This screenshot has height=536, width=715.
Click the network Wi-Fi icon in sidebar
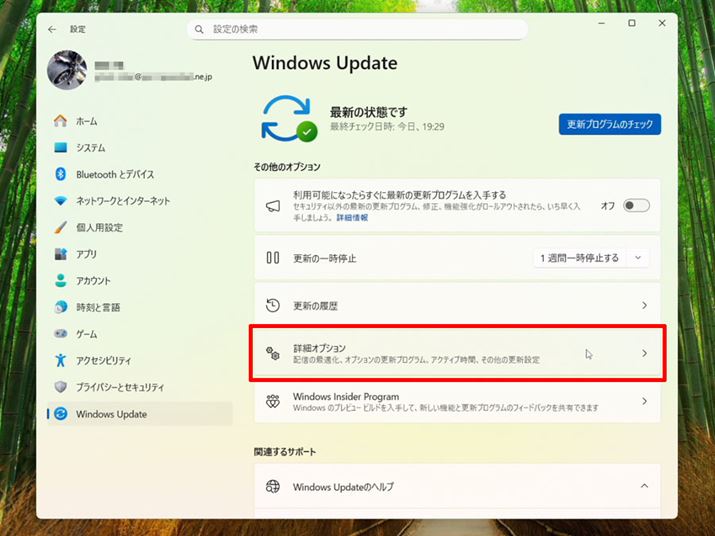coord(60,201)
